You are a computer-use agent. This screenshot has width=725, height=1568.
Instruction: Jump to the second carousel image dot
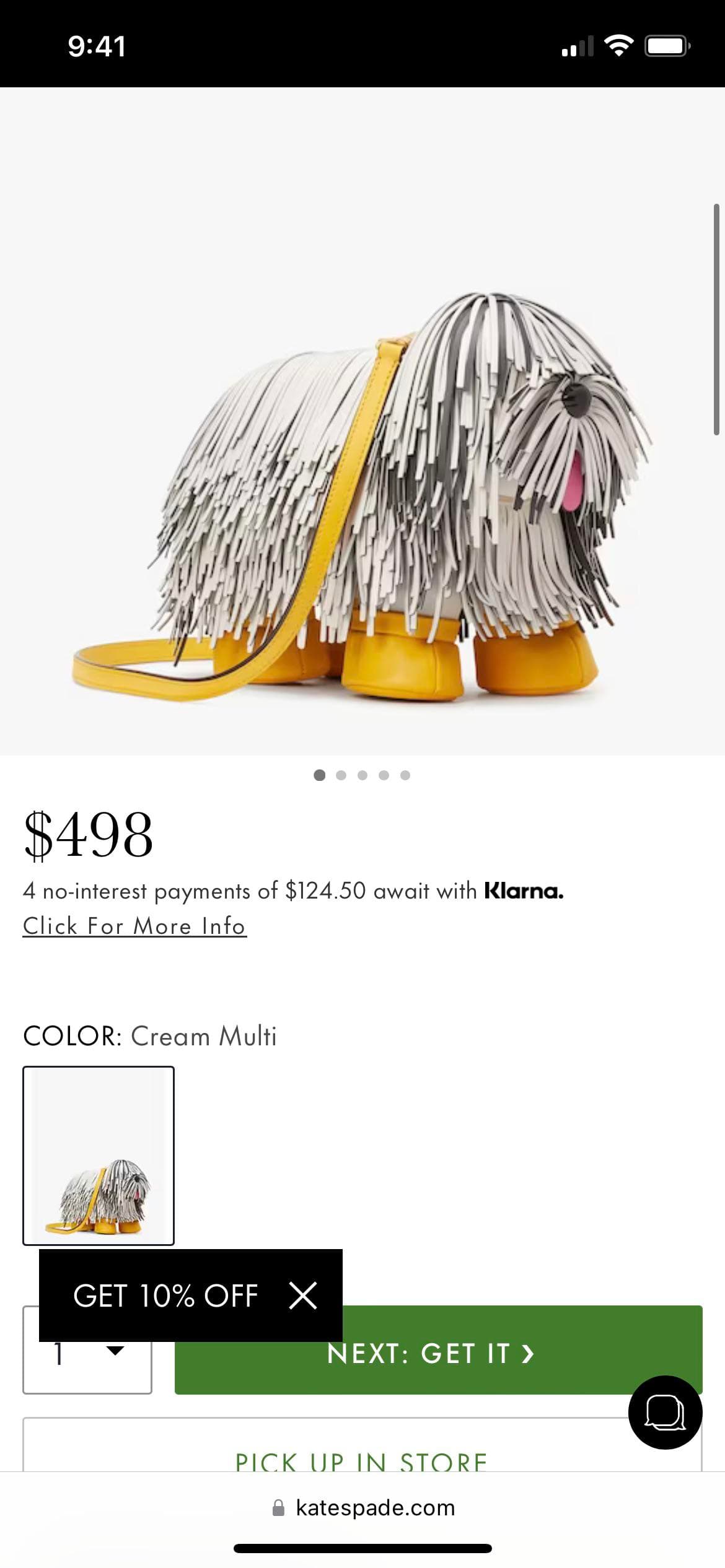(x=341, y=775)
